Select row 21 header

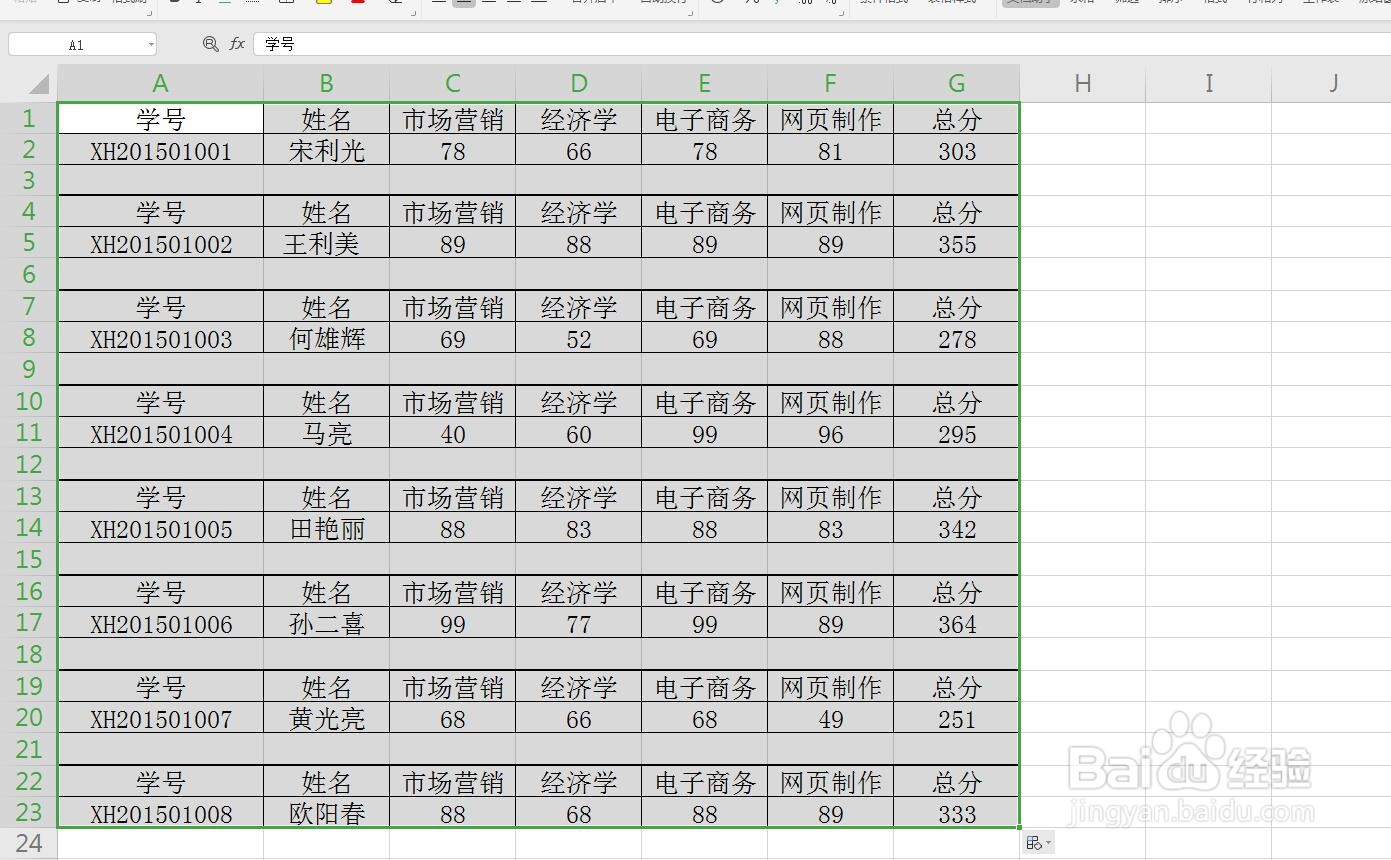click(29, 750)
